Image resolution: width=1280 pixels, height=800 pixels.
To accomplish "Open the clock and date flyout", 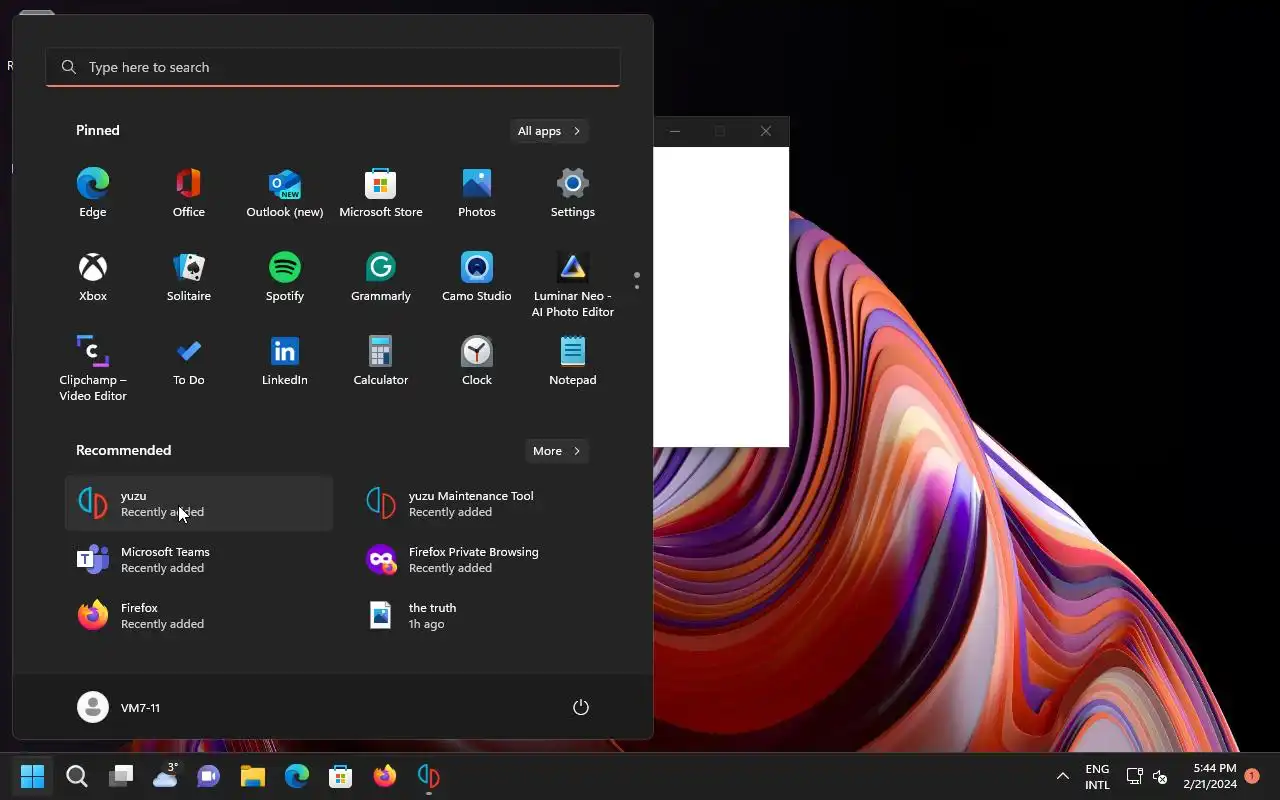I will tap(1210, 776).
